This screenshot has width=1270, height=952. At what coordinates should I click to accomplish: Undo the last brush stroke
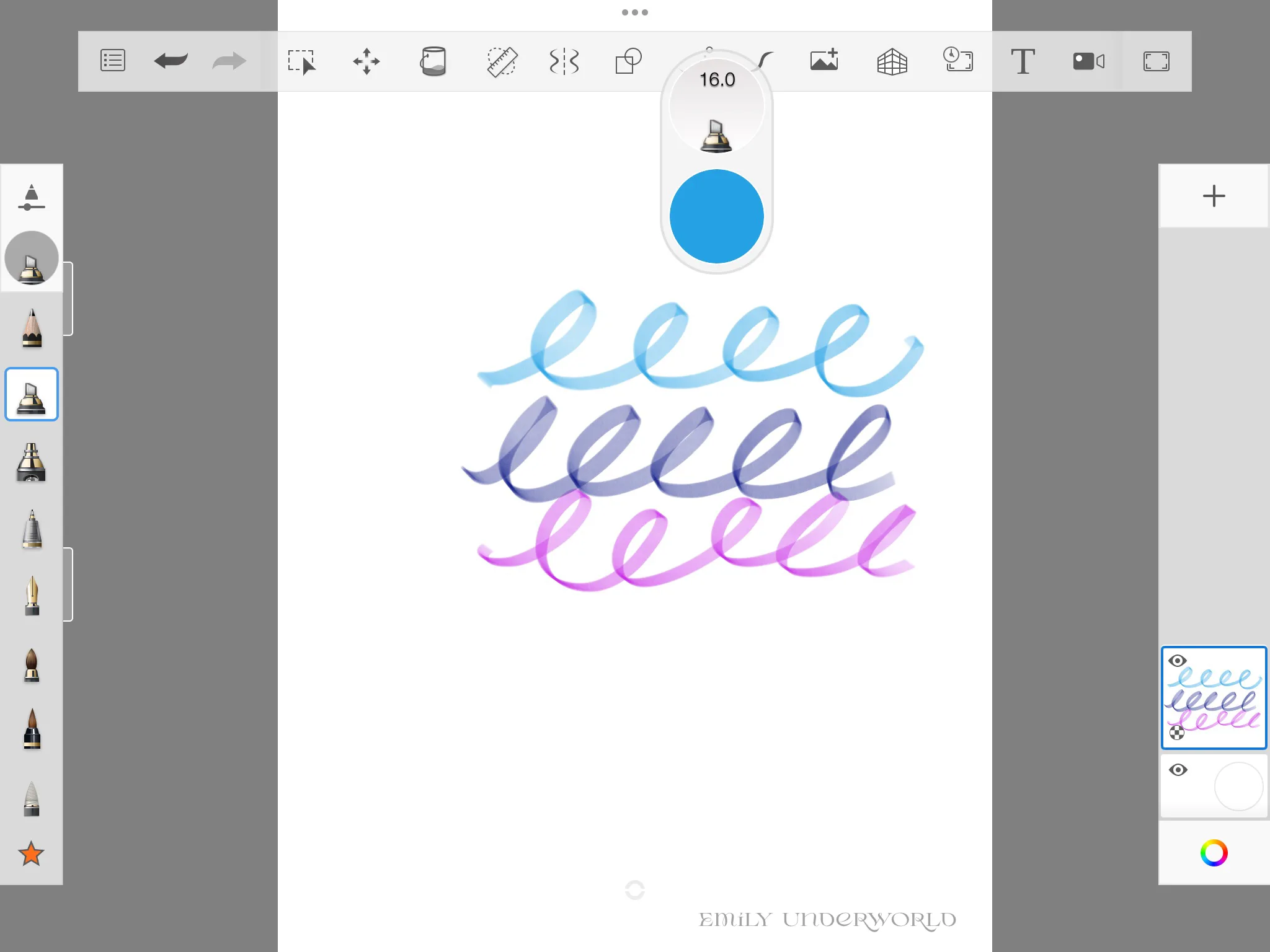171,60
